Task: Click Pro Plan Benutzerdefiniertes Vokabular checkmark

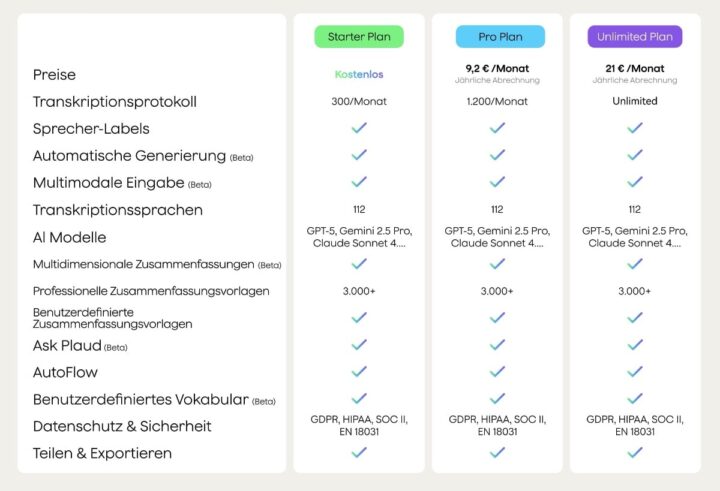Action: (497, 398)
